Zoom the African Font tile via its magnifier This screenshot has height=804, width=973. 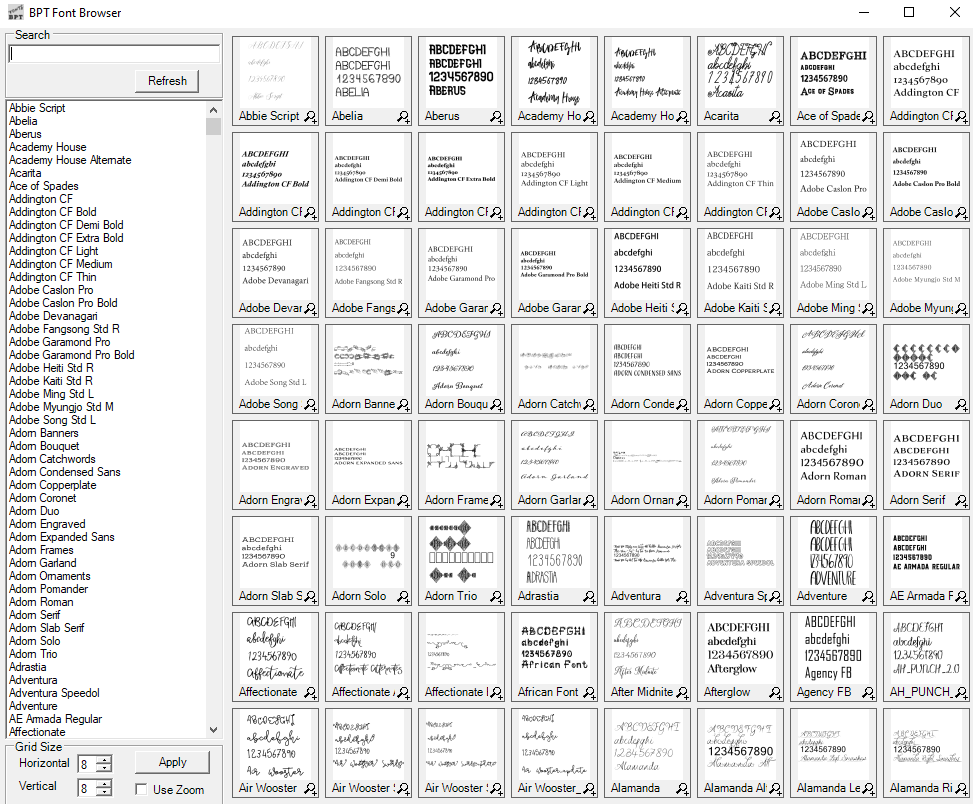click(589, 692)
